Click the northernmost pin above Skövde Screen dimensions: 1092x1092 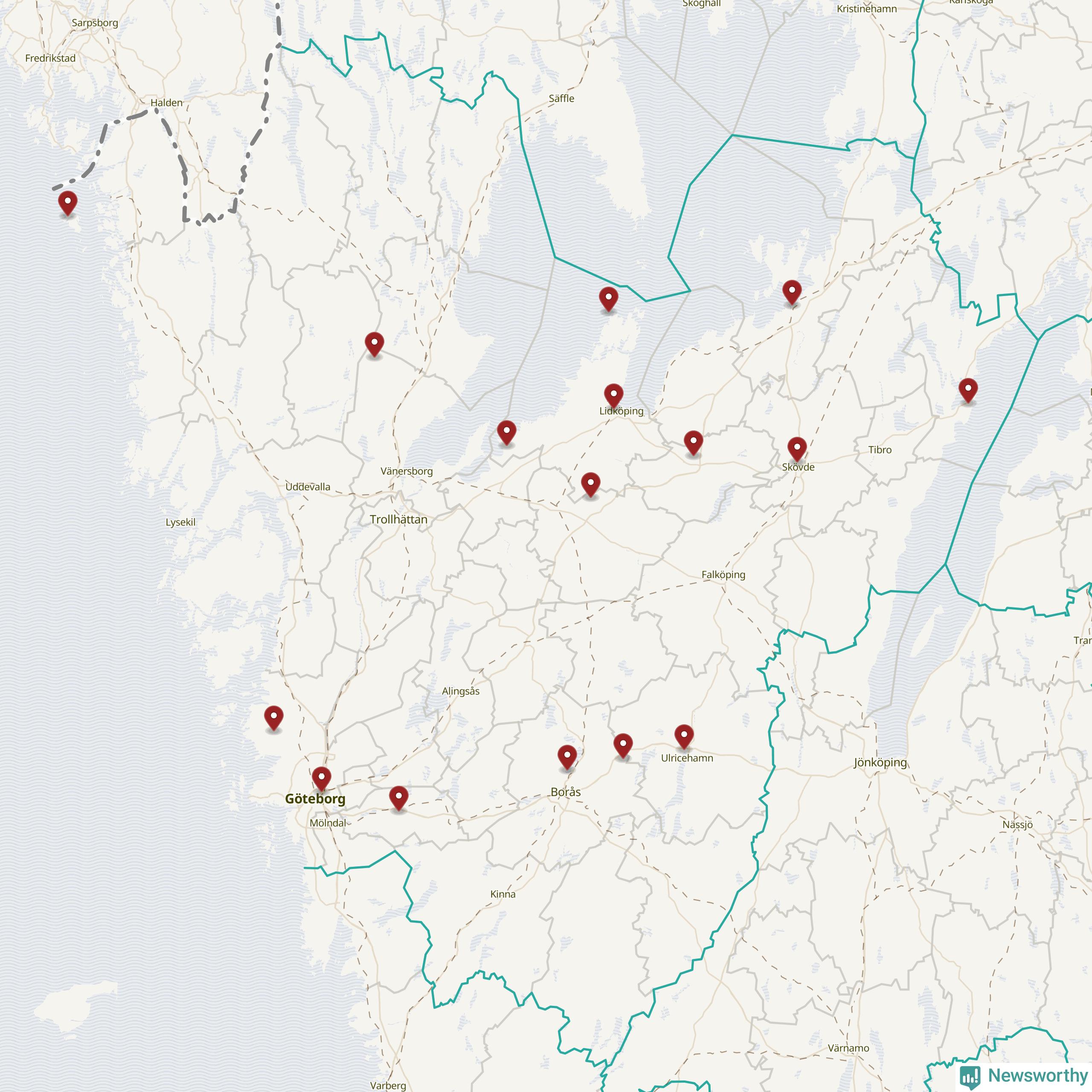coord(792,292)
